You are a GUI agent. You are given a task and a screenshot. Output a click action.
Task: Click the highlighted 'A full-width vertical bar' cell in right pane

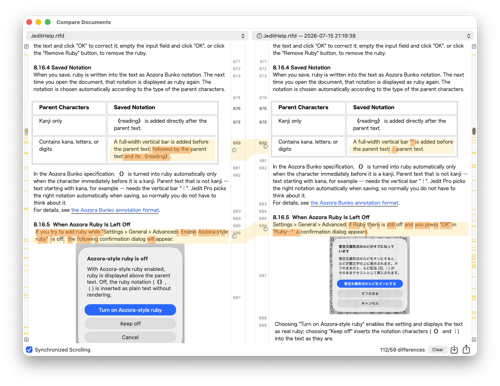pyautogui.click(x=403, y=145)
